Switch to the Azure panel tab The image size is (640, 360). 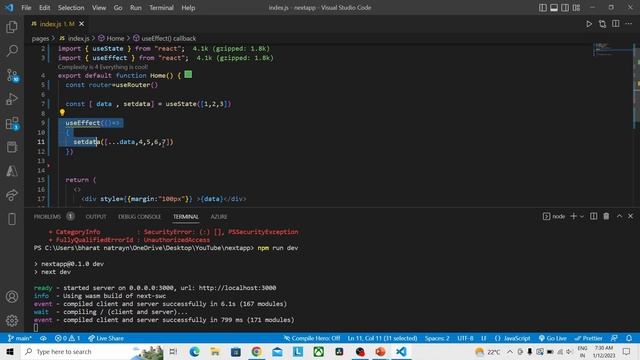pos(219,217)
